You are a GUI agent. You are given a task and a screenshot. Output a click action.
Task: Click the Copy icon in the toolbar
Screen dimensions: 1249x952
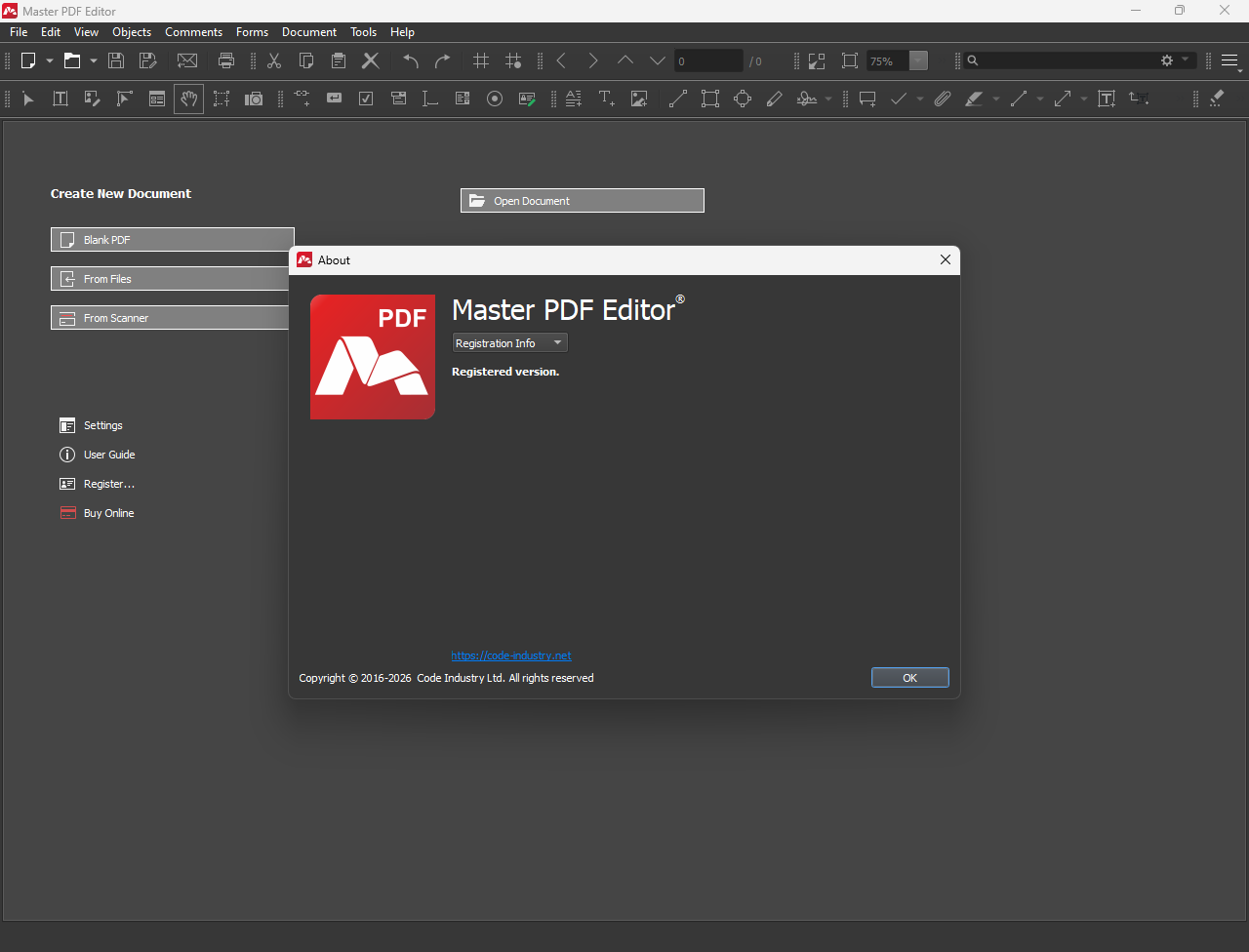coord(306,60)
